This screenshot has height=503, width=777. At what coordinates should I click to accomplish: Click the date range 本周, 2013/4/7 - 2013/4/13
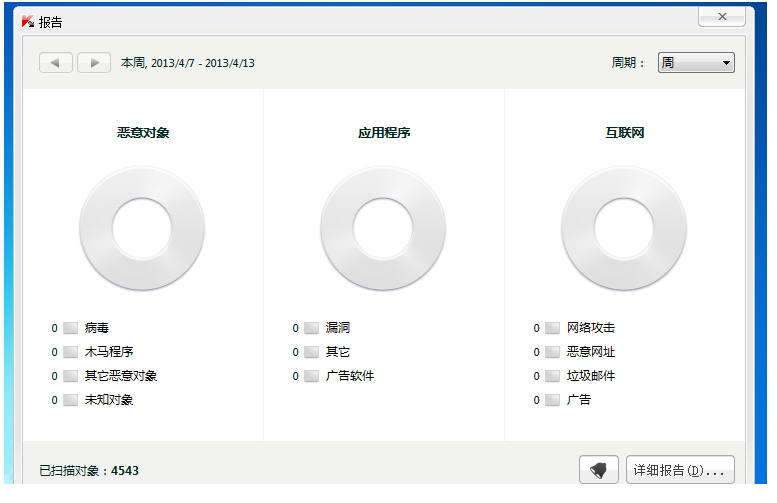click(x=188, y=63)
